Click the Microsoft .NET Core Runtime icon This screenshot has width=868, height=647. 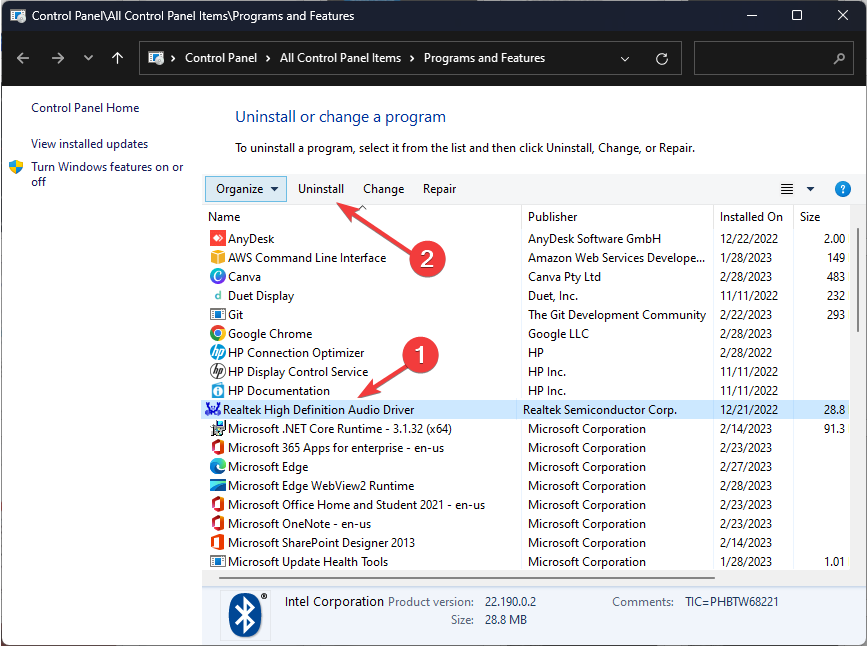(218, 428)
